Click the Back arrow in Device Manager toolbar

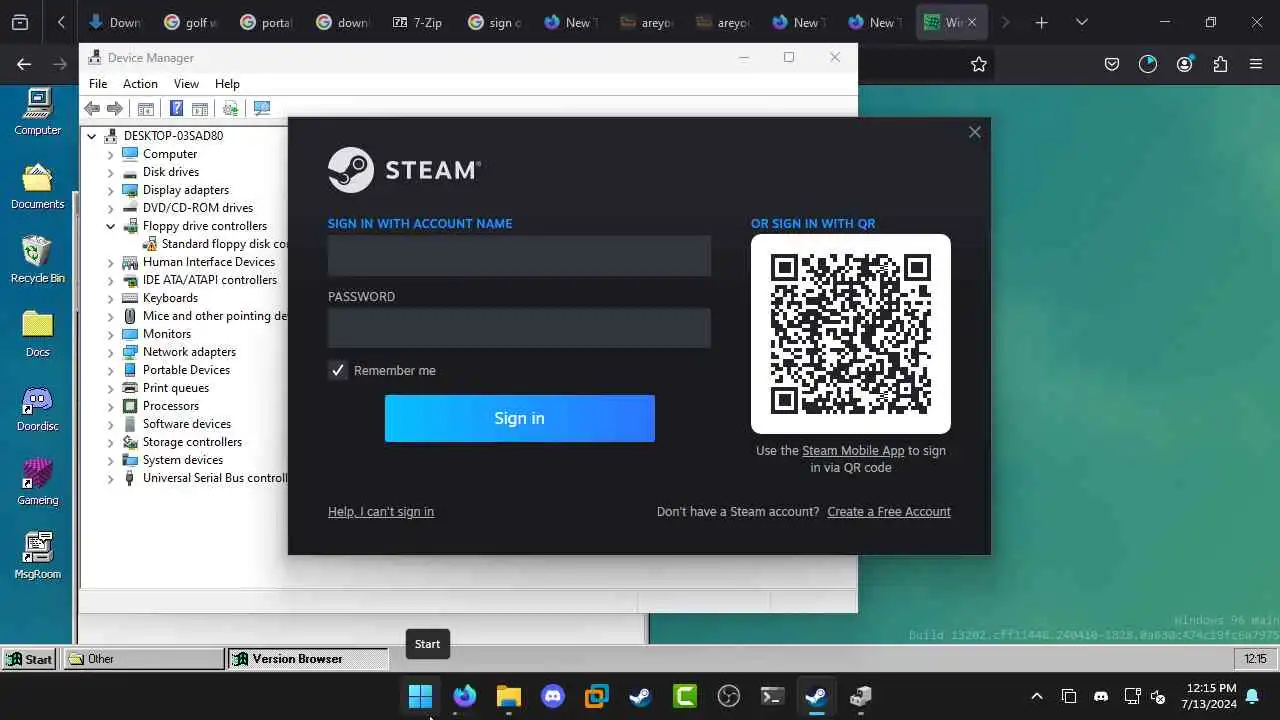point(92,108)
